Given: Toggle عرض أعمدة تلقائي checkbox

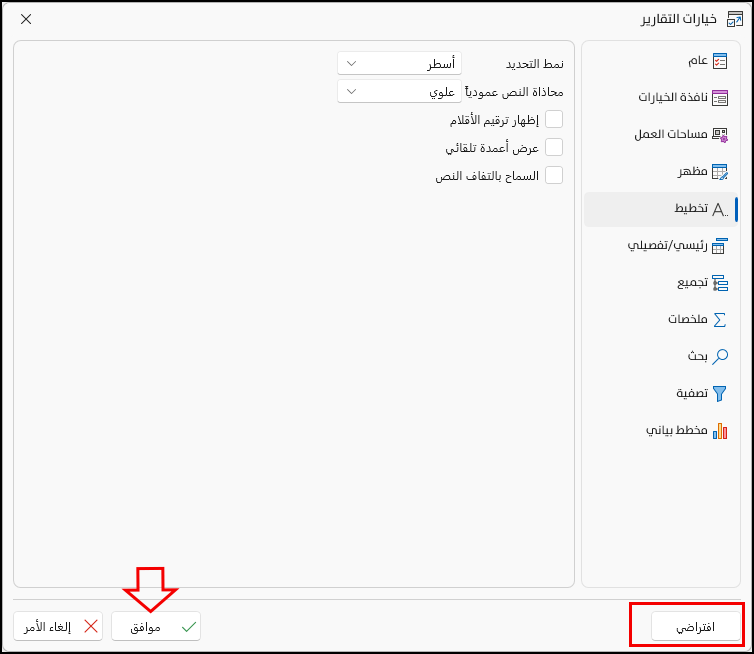Looking at the screenshot, I should click(554, 147).
